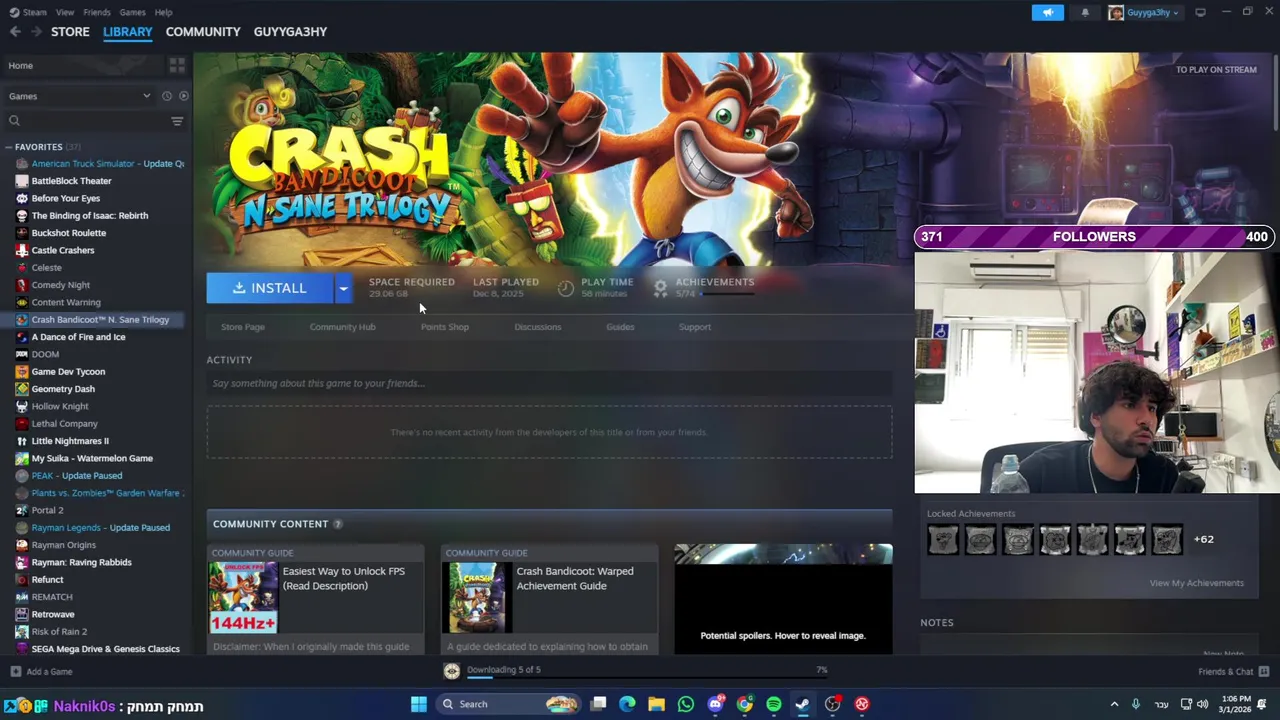
Task: Open the game's Guides link
Action: (620, 327)
